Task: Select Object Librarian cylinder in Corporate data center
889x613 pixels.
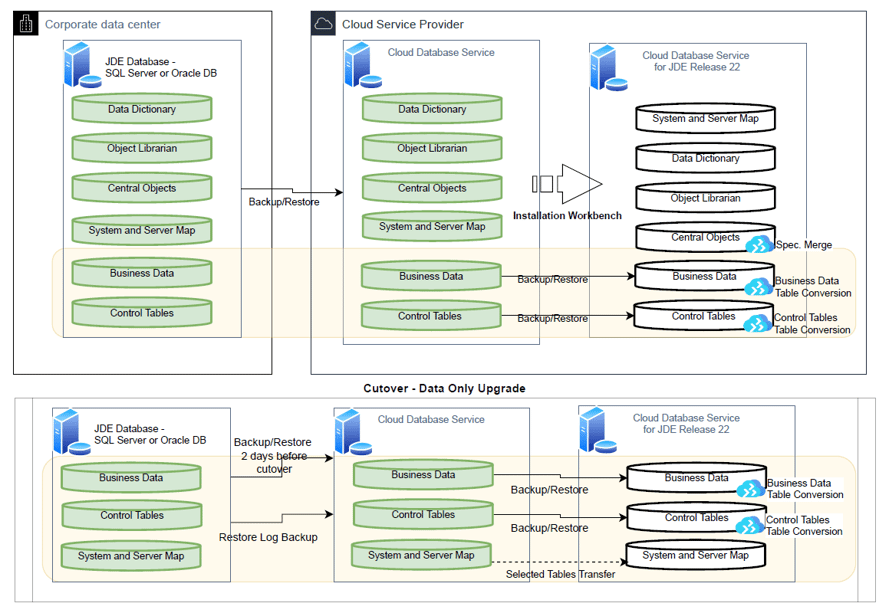Action: pyautogui.click(x=142, y=149)
